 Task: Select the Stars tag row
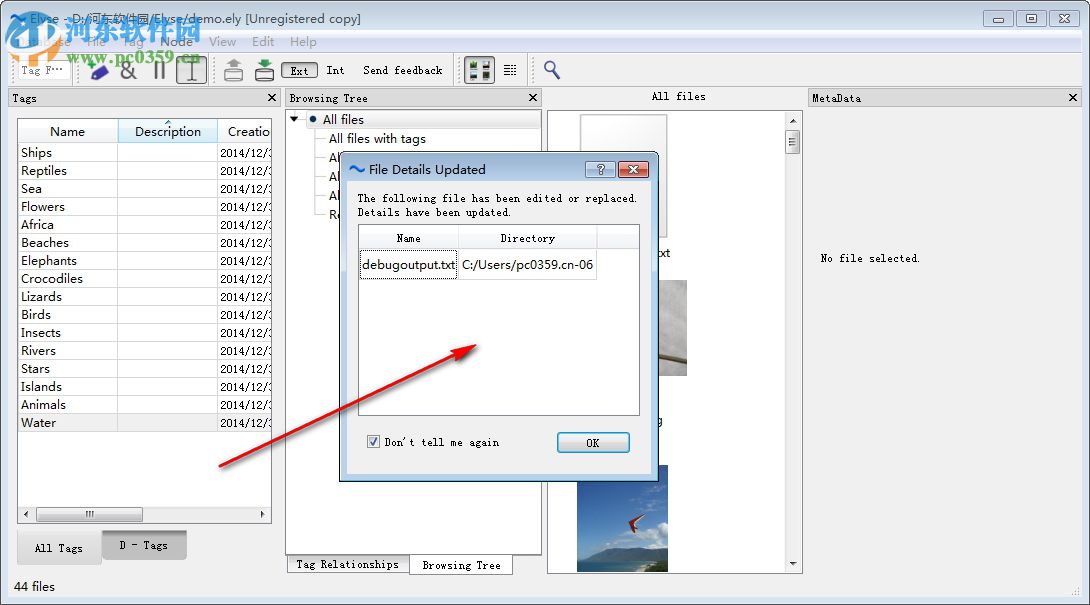pos(145,369)
